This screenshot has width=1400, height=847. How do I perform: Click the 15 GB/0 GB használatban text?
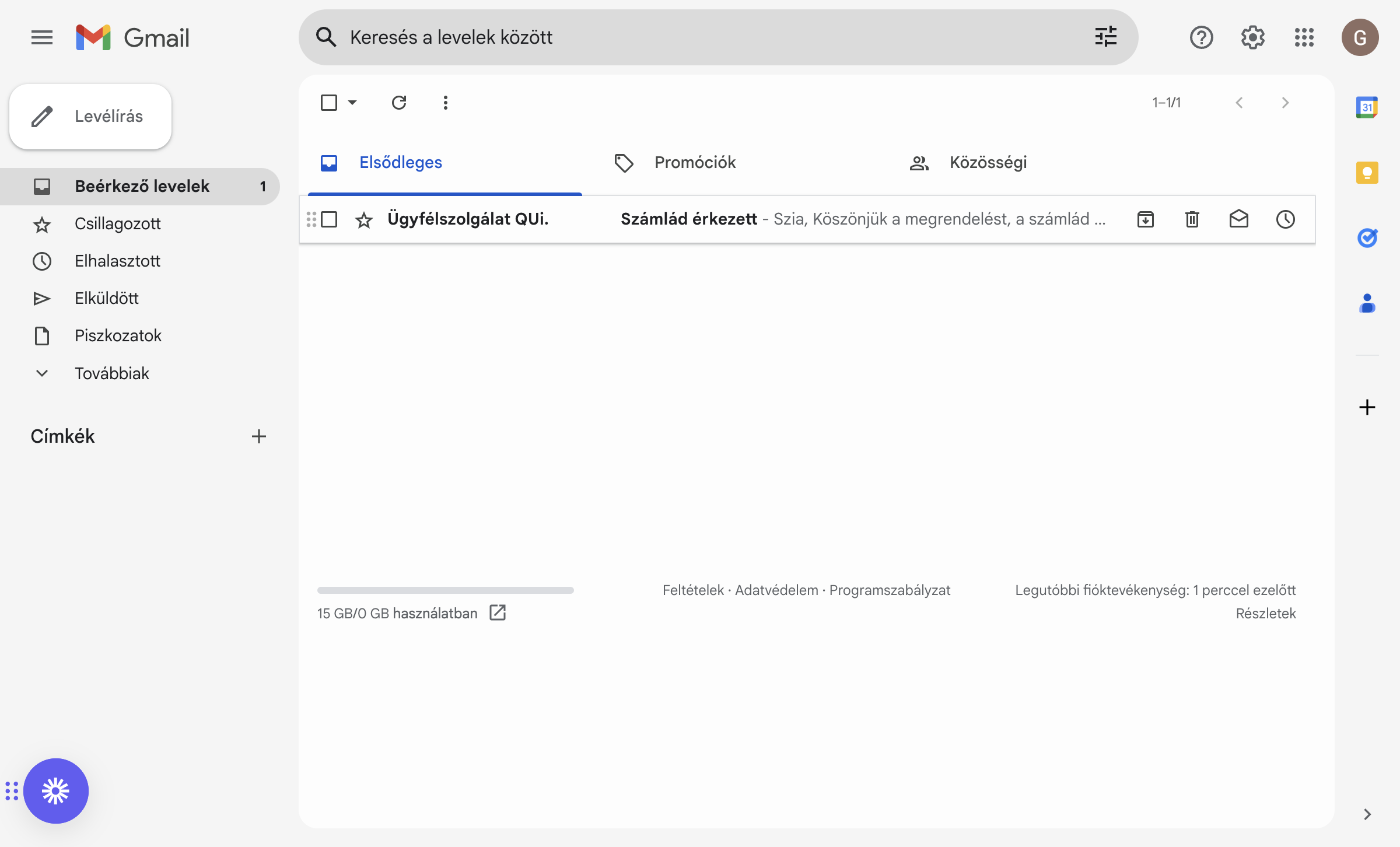397,614
